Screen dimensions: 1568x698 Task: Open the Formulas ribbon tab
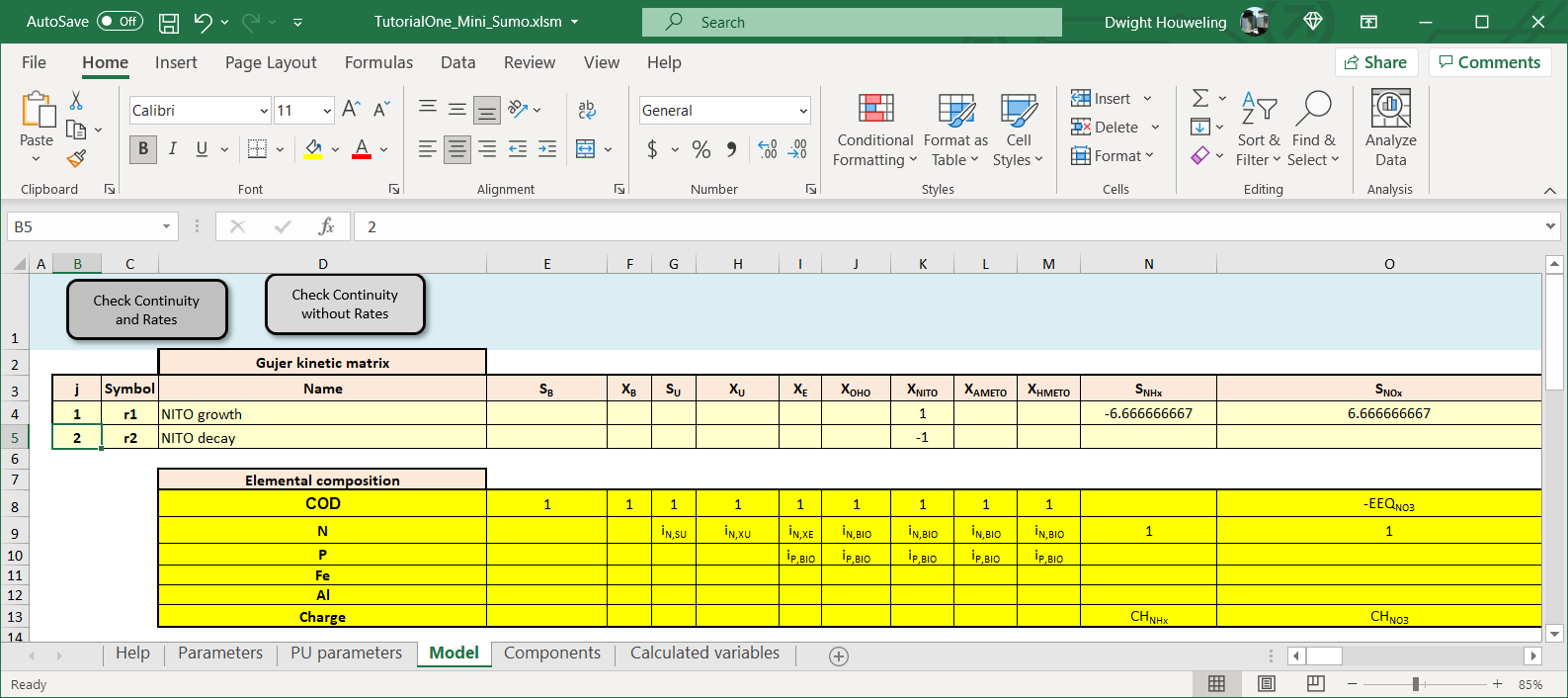(378, 62)
